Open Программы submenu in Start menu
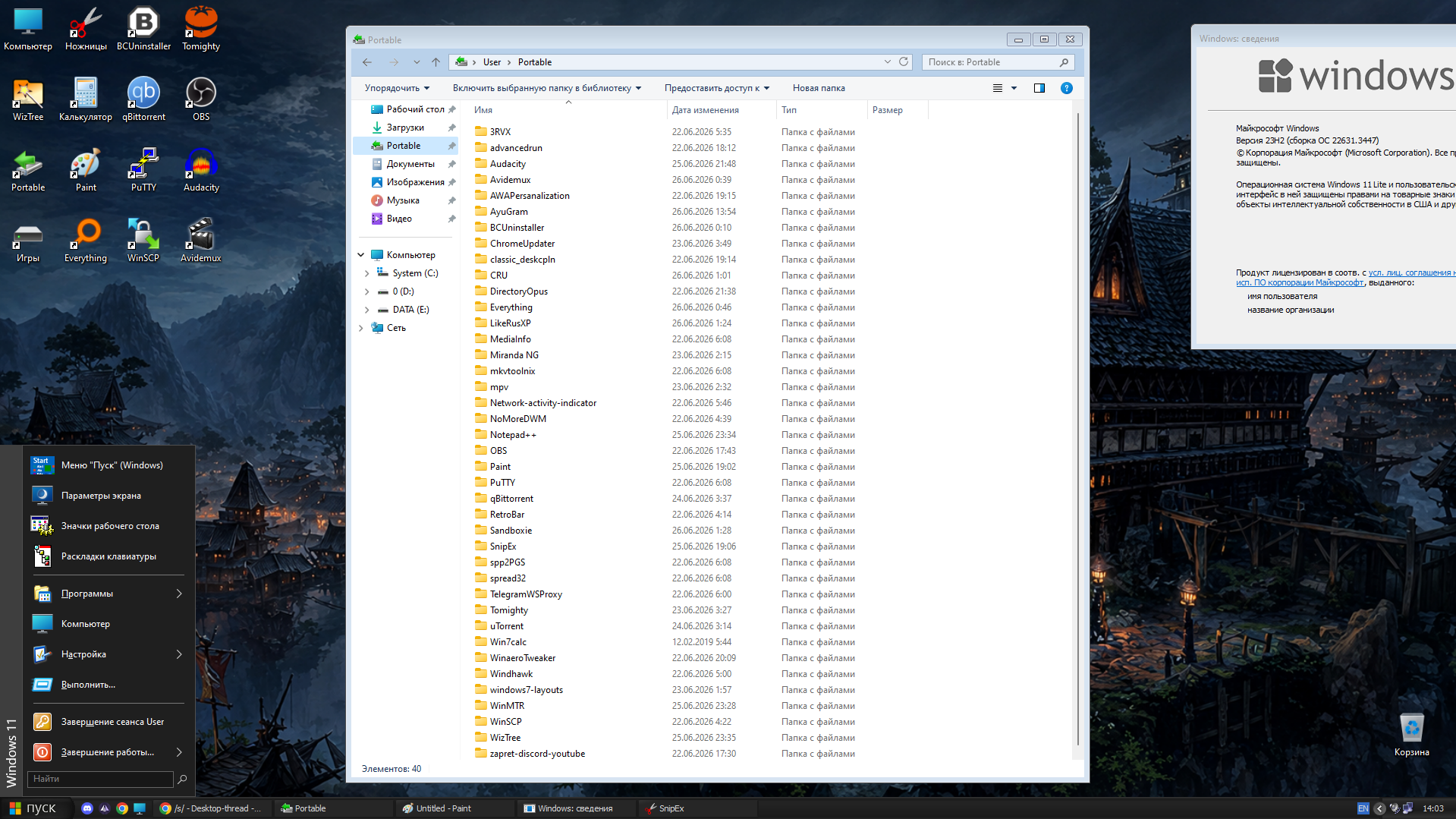 click(x=108, y=594)
